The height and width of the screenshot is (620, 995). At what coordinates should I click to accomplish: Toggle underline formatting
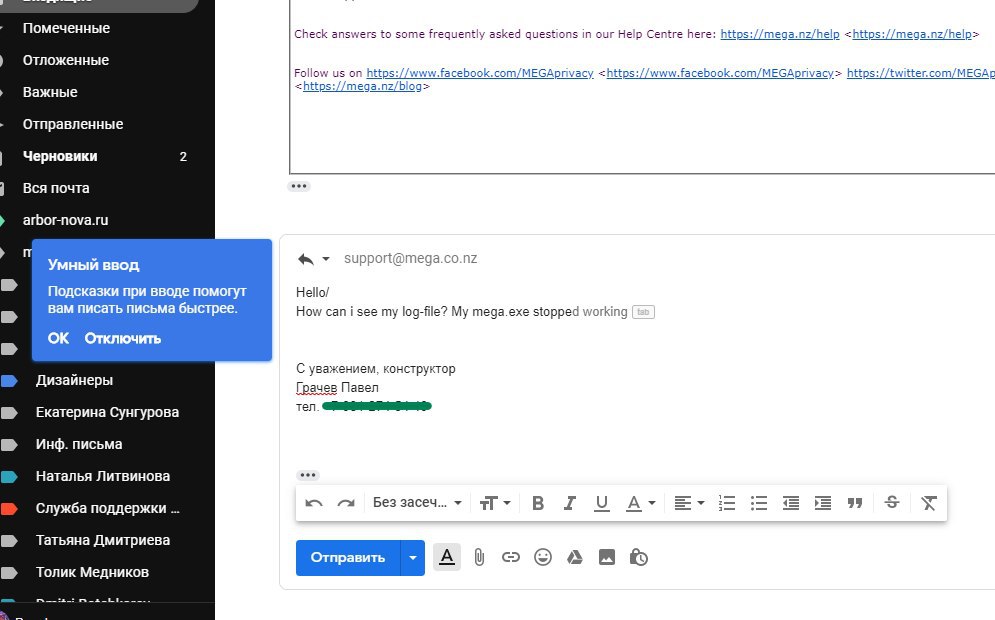point(602,503)
